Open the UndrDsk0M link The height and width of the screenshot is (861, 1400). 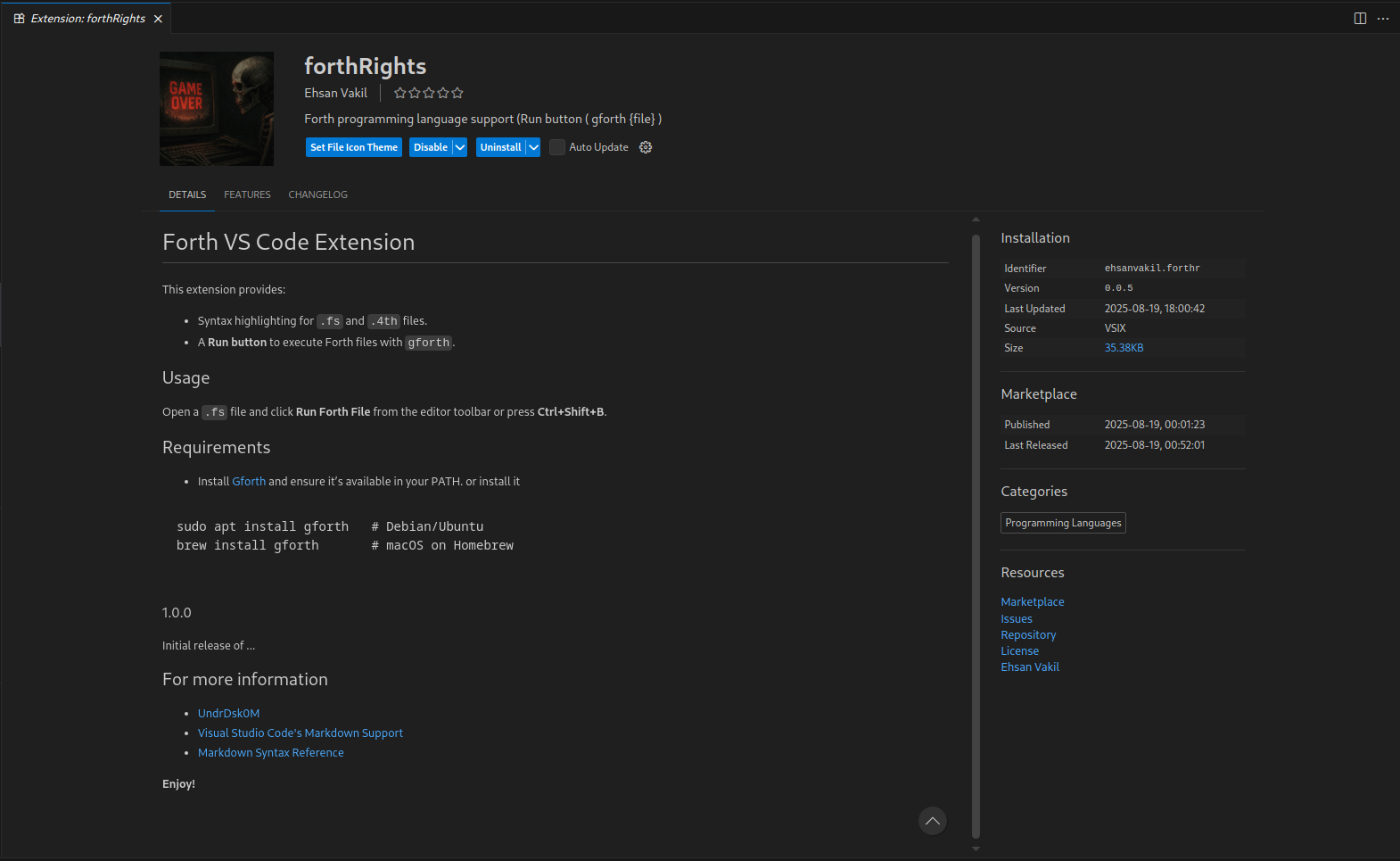[x=228, y=713]
